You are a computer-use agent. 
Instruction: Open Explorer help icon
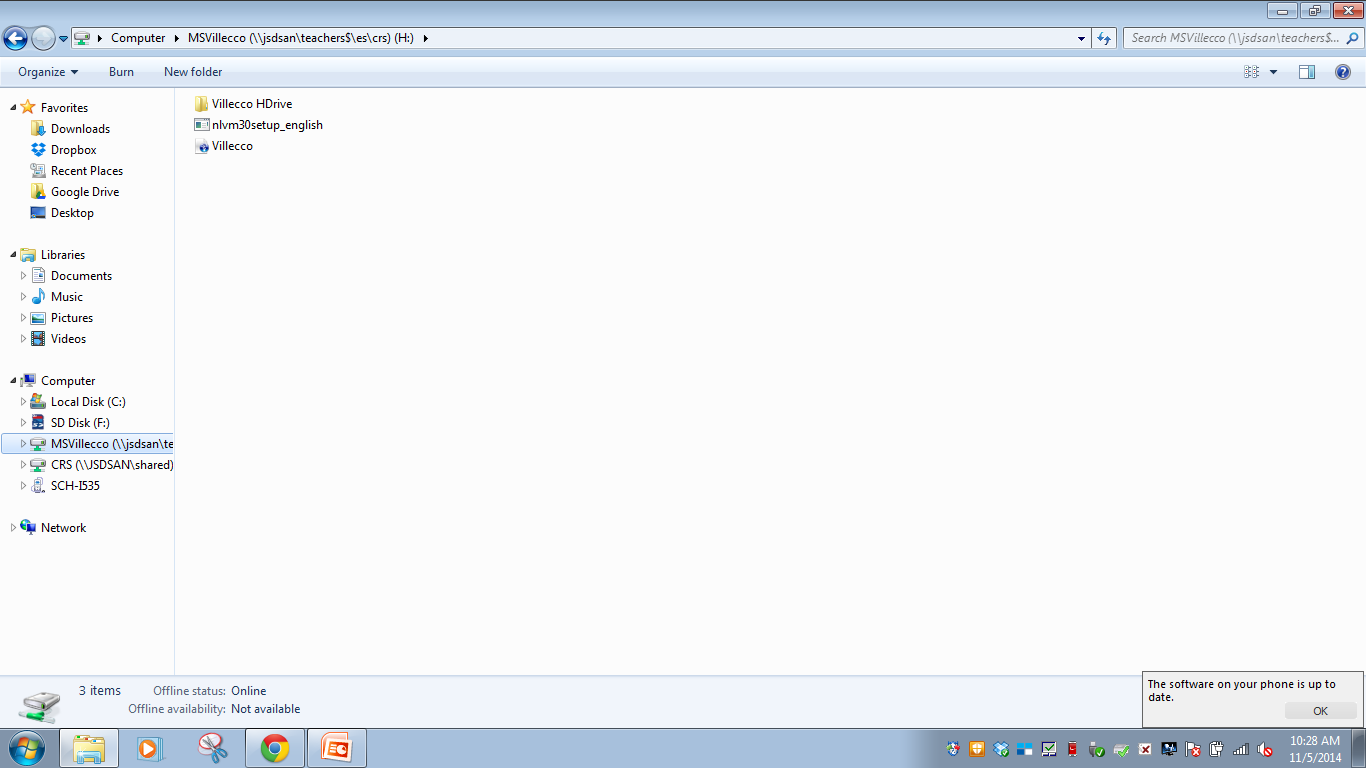[1343, 72]
